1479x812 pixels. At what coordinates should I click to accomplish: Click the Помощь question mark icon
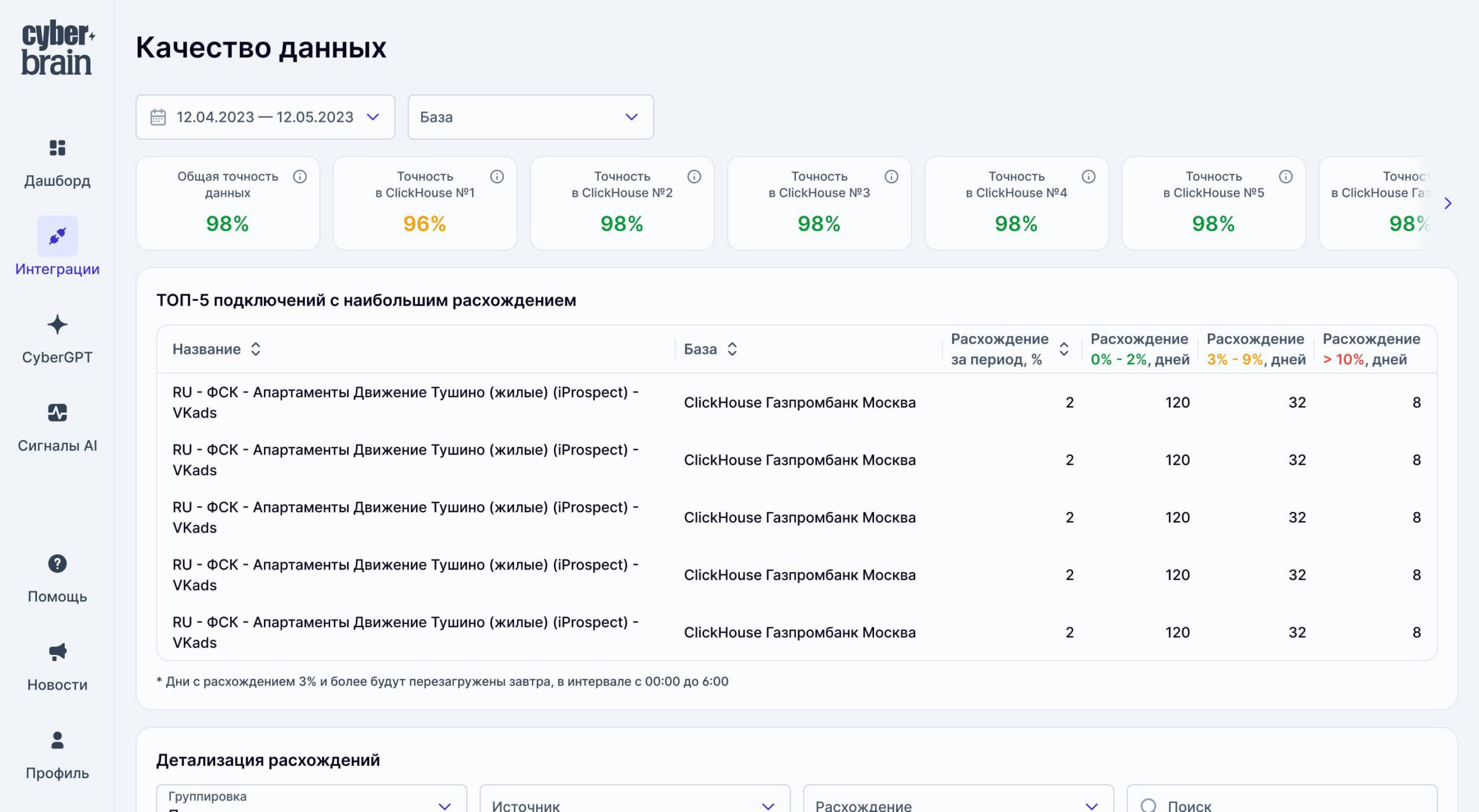pos(57,564)
